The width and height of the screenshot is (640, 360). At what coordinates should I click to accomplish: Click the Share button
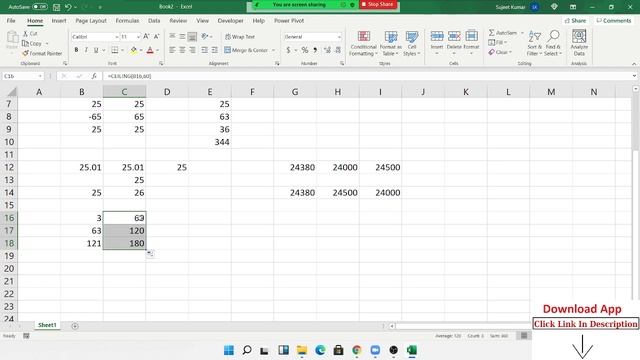tap(576, 20)
